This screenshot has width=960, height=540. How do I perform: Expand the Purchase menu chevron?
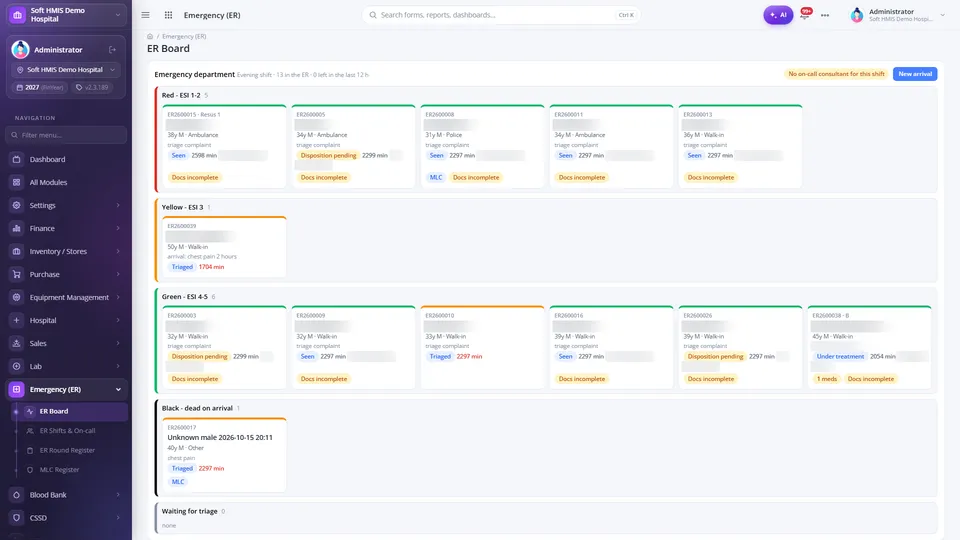(x=118, y=274)
